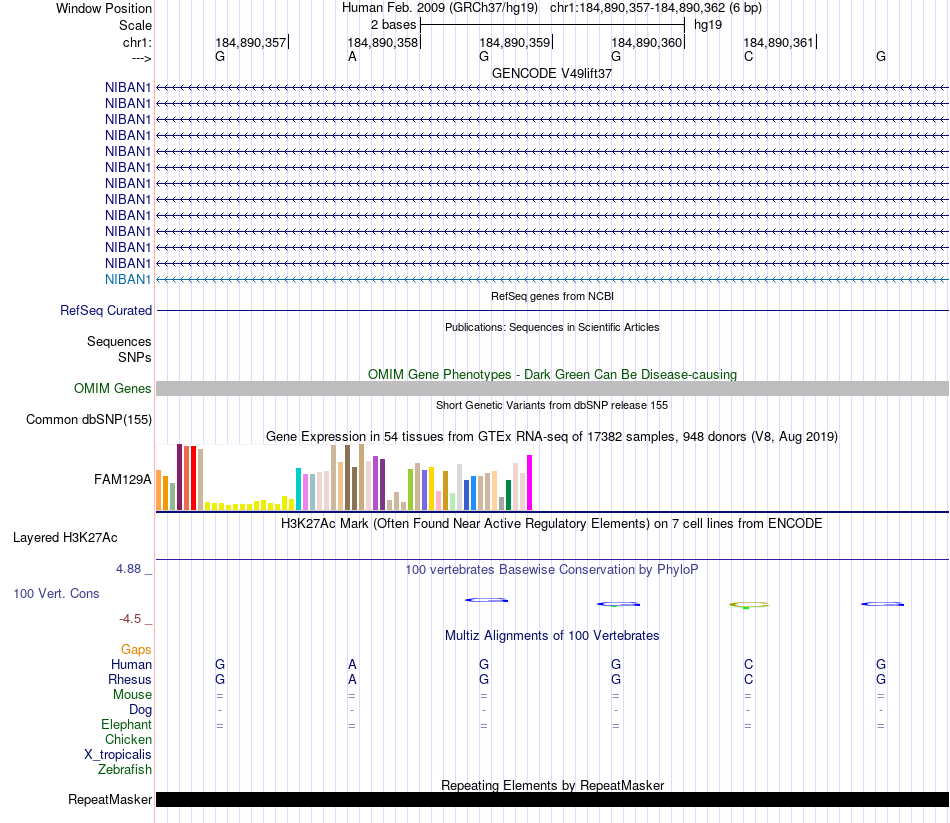Click the 'X_tropicalis' species label
Image resolution: width=950 pixels, height=823 pixels.
point(118,755)
